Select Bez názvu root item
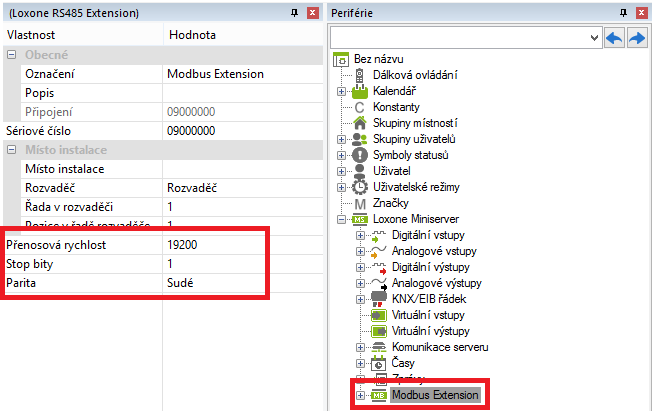This screenshot has height=411, width=652. [x=378, y=59]
